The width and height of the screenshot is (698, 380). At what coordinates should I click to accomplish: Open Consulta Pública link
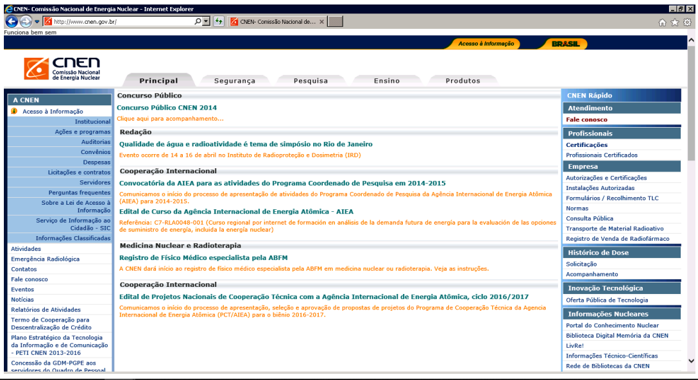point(589,218)
